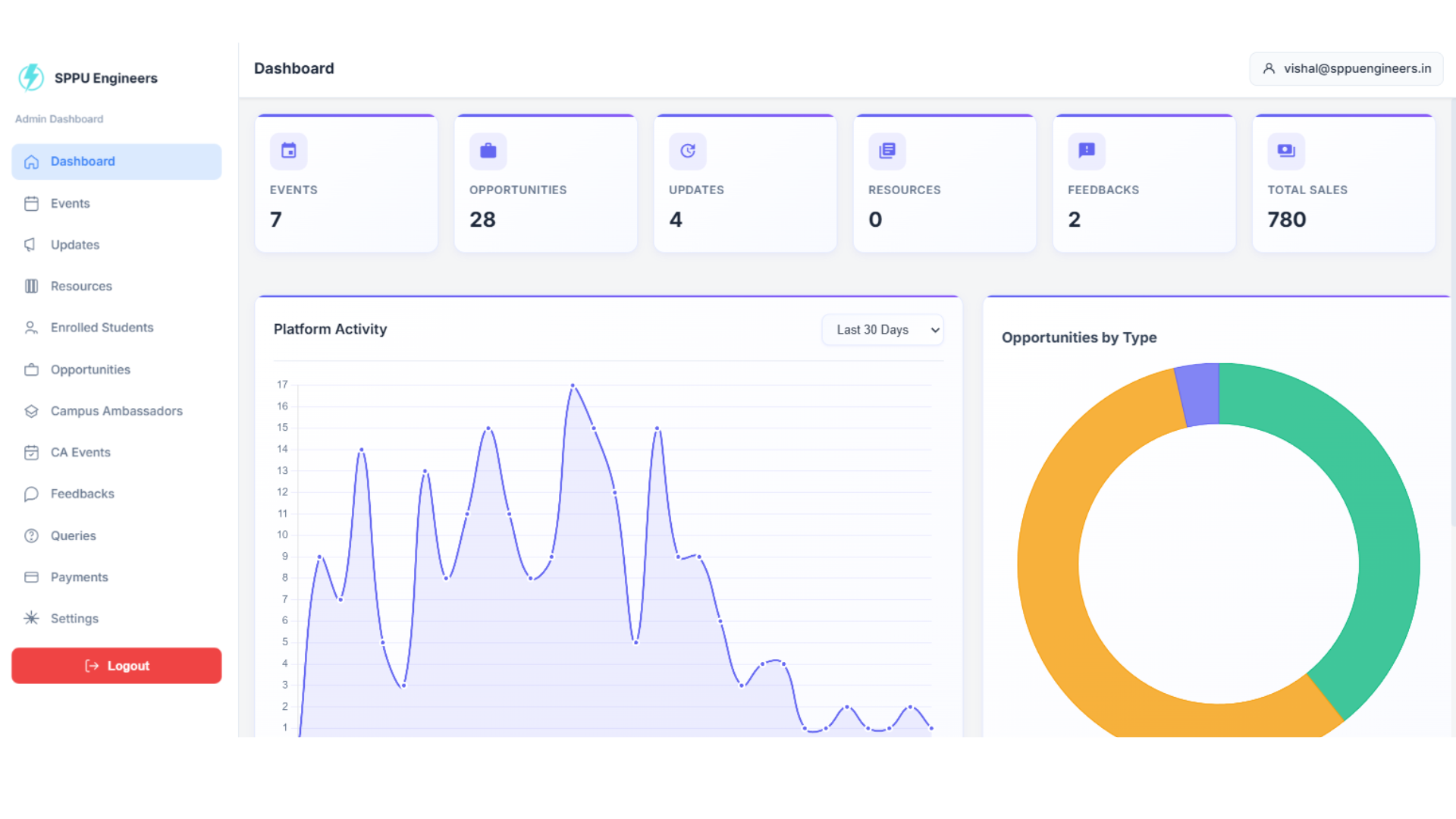Viewport: 1456px width, 819px height.
Task: Click the refresh clock icon in Updates card
Action: [x=688, y=151]
